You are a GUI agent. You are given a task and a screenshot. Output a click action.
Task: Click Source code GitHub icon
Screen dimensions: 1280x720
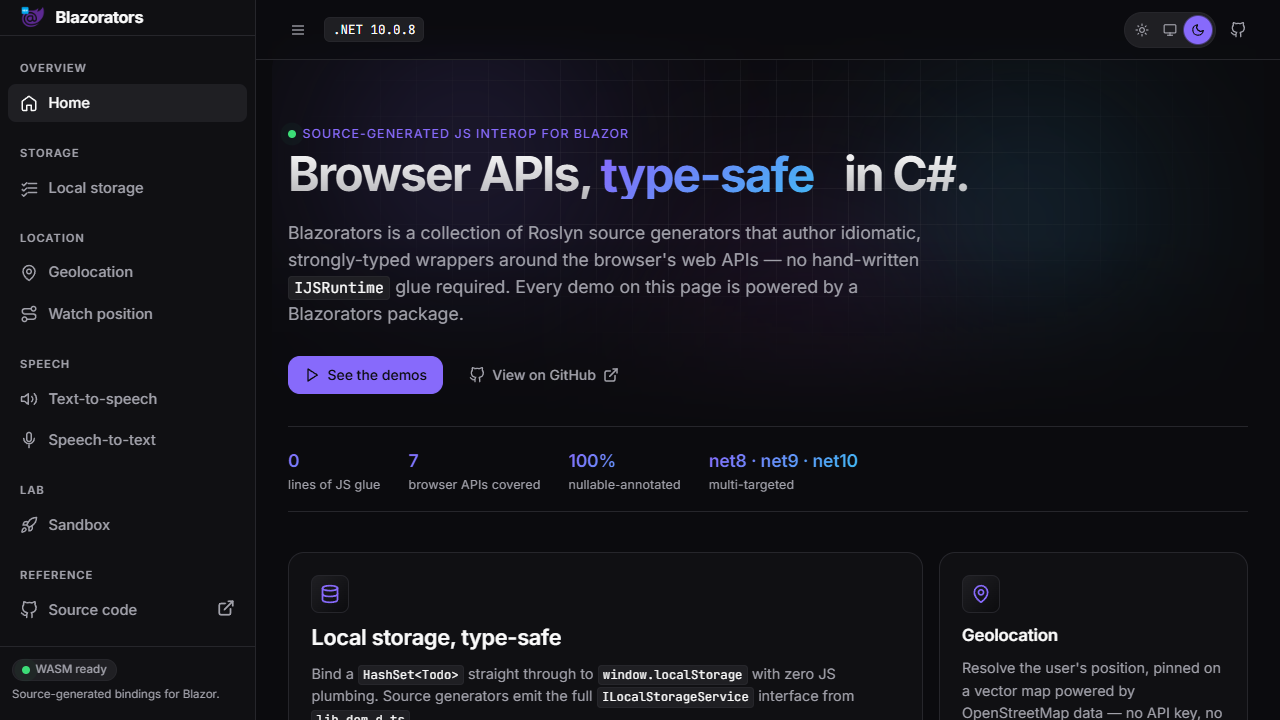pos(29,609)
